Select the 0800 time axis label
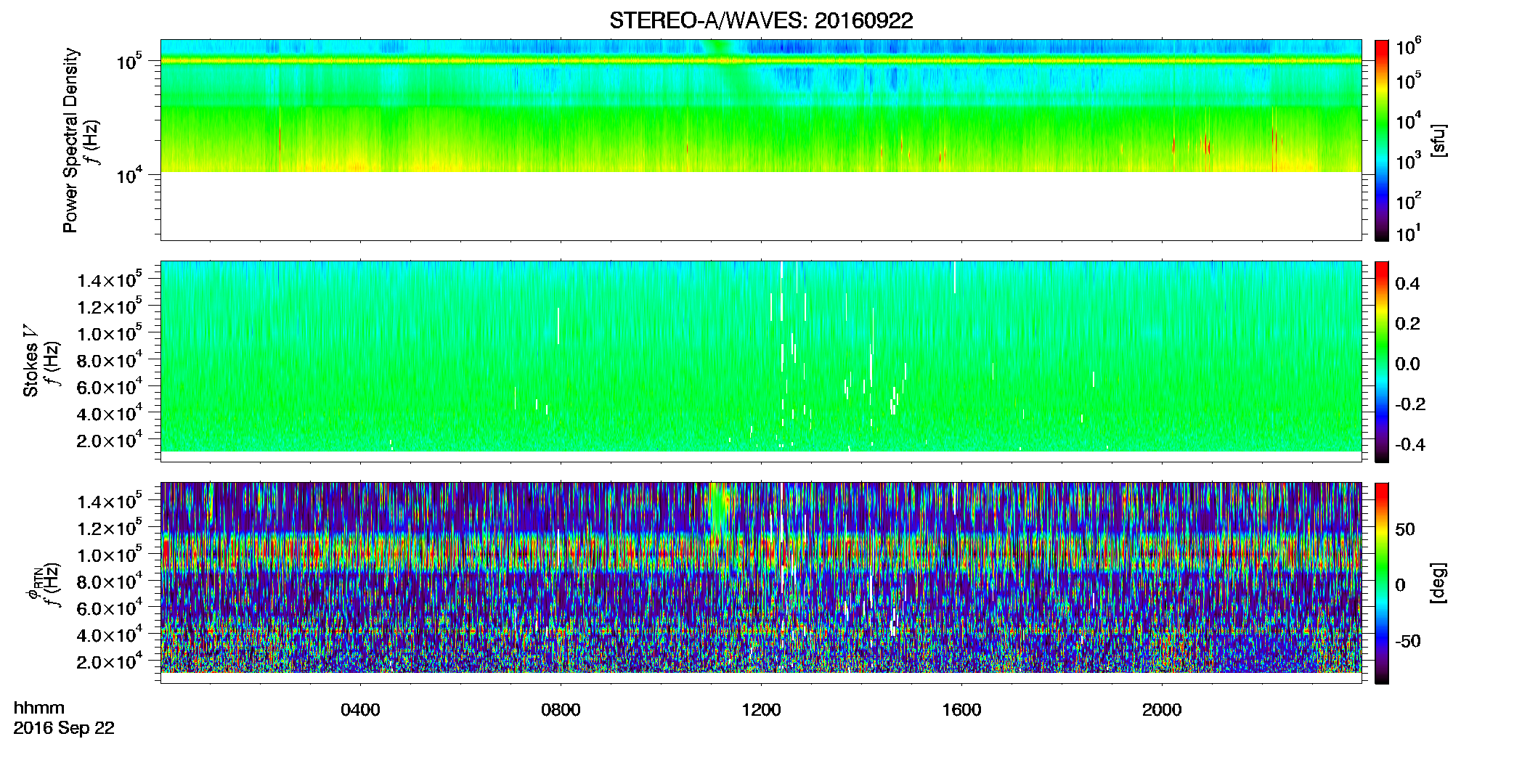The width and height of the screenshot is (1522, 784). (x=561, y=710)
